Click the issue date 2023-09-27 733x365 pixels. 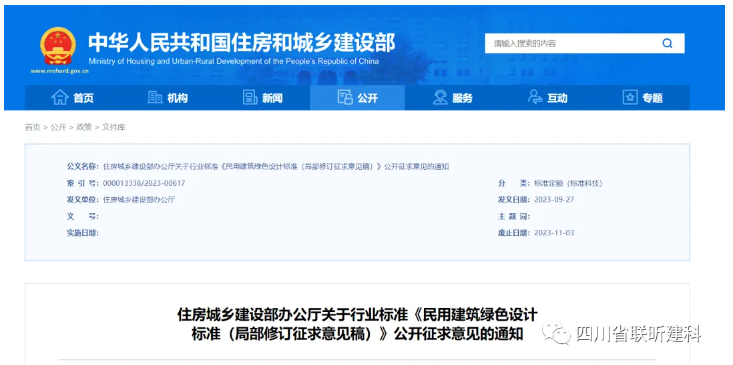(x=553, y=200)
